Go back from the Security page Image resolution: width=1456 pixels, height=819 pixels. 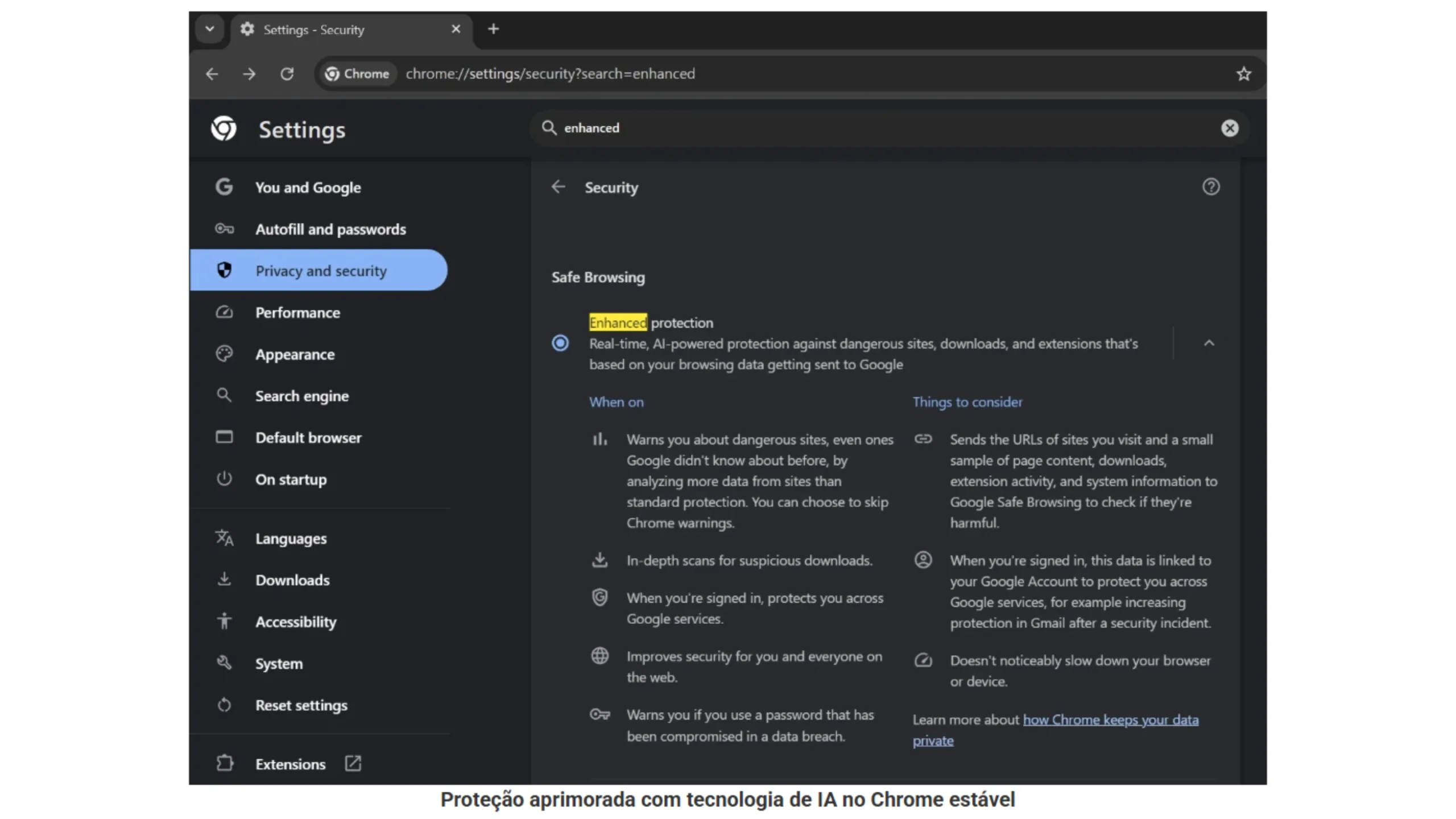(x=558, y=187)
